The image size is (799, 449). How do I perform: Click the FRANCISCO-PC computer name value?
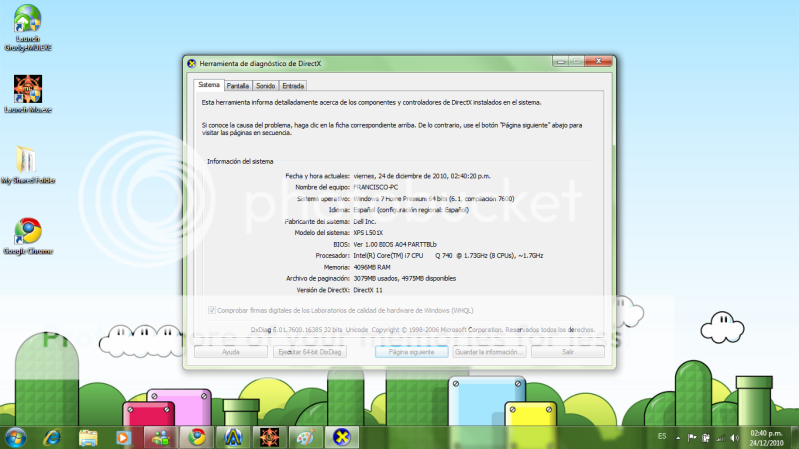click(376, 188)
